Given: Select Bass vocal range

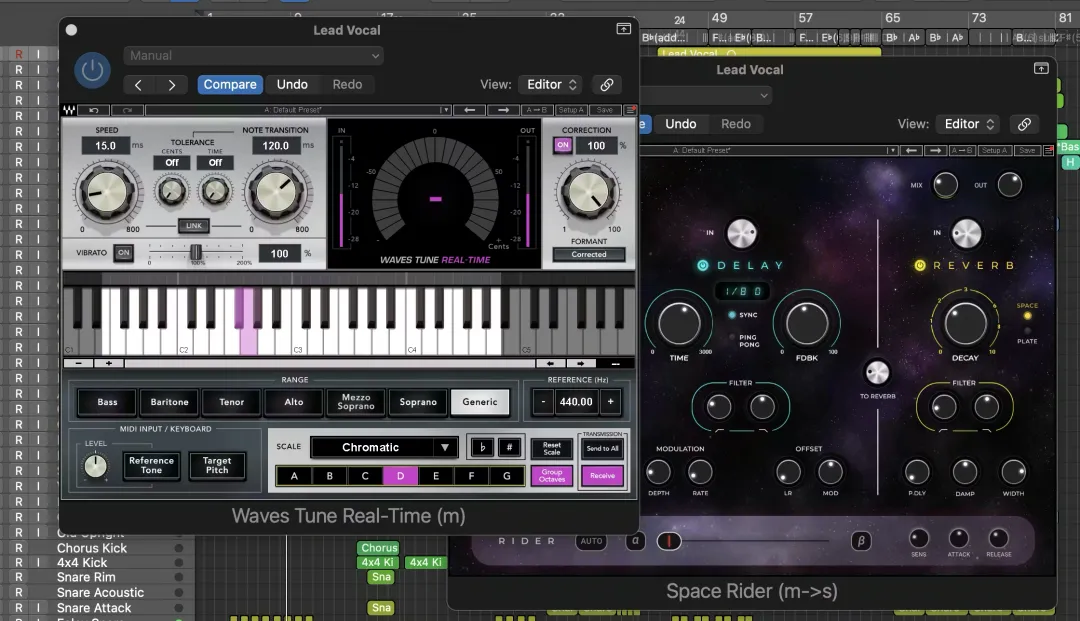Looking at the screenshot, I should point(107,402).
